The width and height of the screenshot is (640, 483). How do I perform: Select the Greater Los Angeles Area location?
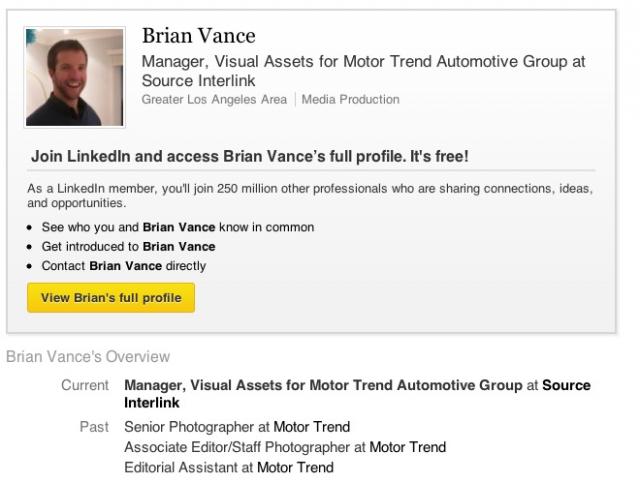click(214, 100)
